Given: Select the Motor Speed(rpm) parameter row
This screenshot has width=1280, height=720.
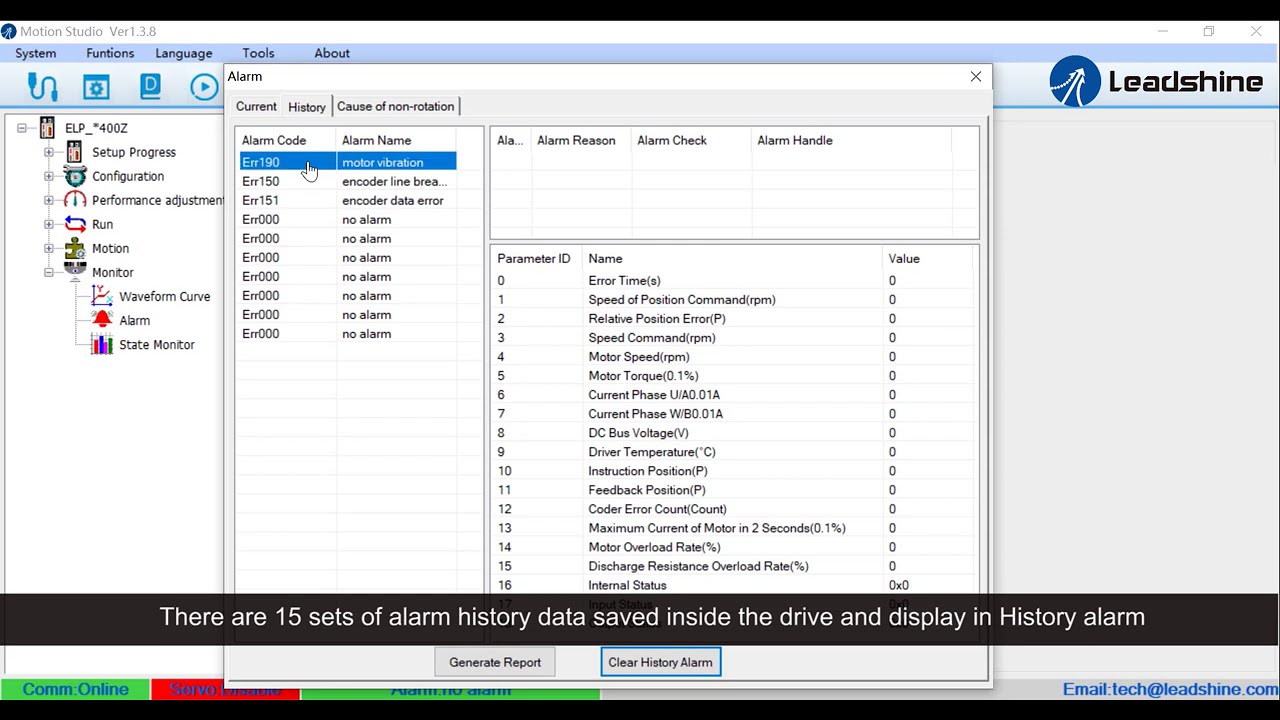Looking at the screenshot, I should [733, 356].
